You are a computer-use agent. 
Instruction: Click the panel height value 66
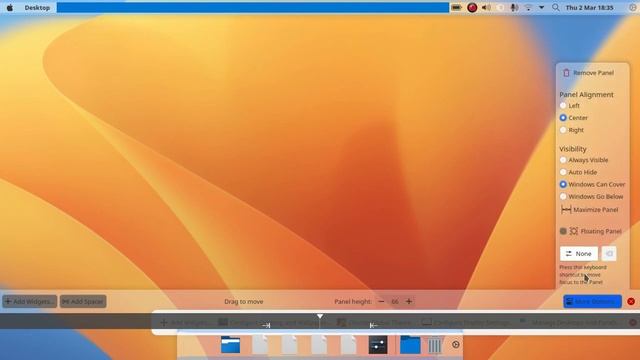click(395, 302)
